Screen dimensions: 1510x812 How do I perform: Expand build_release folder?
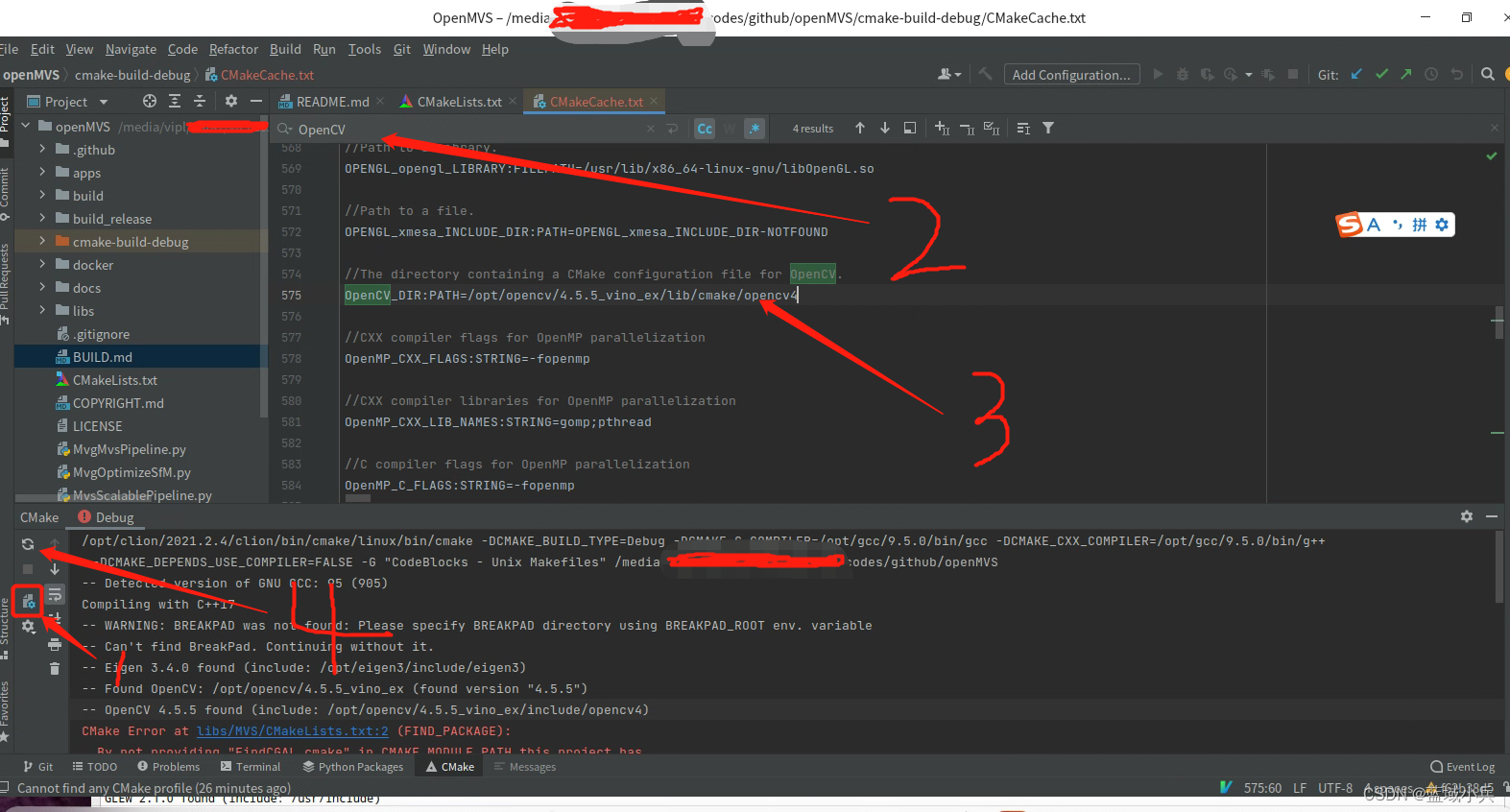tap(42, 218)
